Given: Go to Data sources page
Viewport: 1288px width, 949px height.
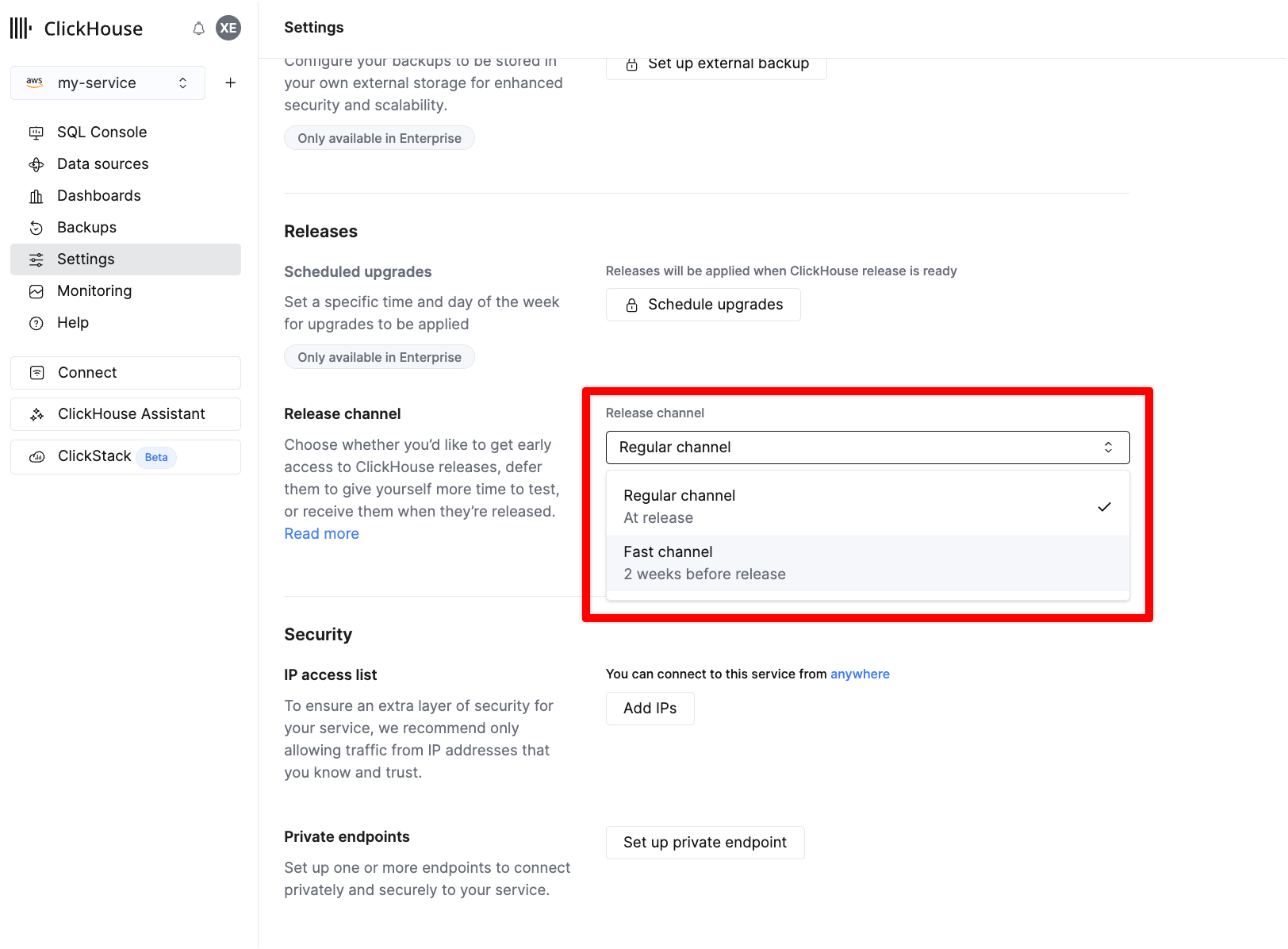Looking at the screenshot, I should tap(102, 164).
